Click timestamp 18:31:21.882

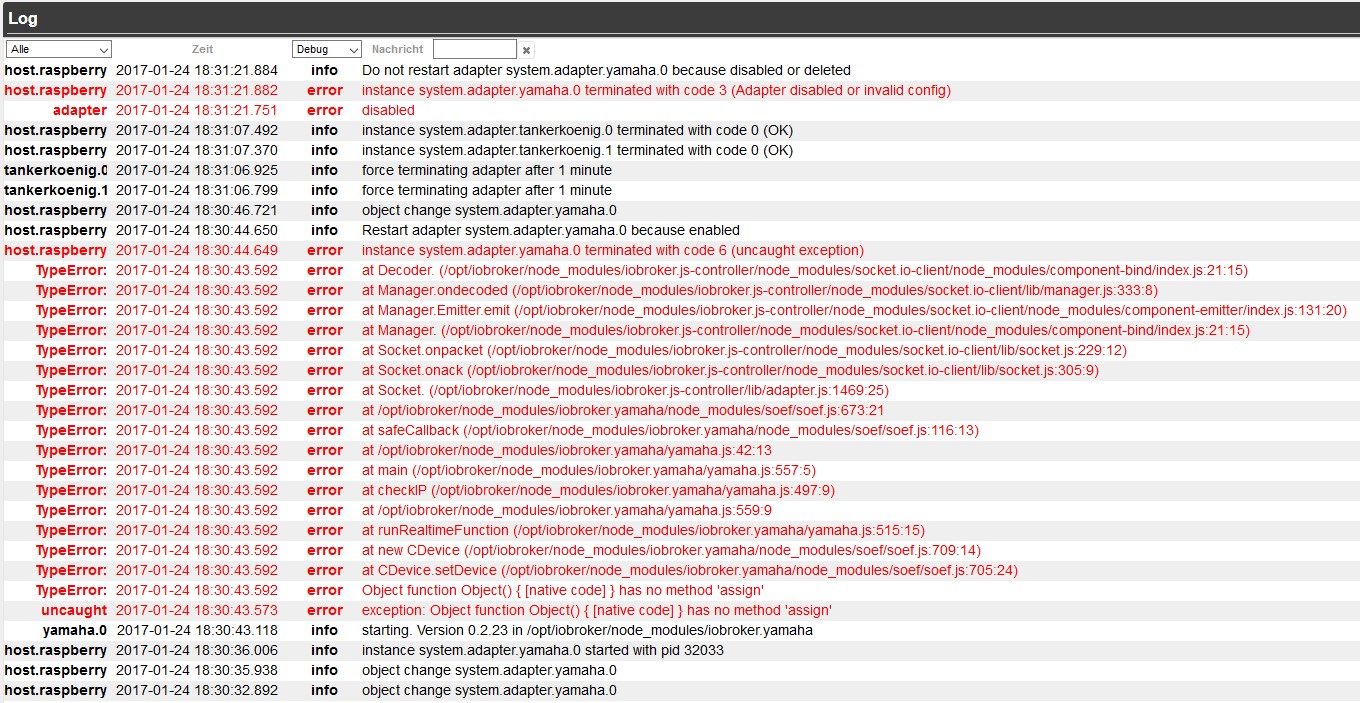[x=197, y=91]
